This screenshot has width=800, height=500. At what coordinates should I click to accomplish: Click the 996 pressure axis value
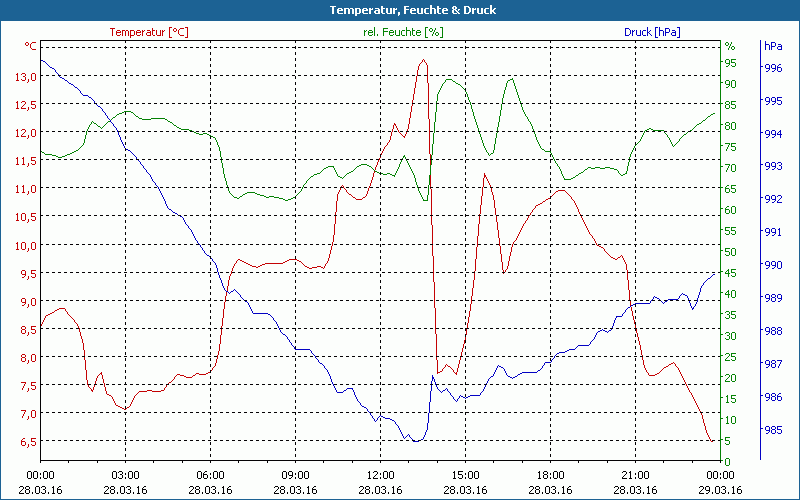coord(772,68)
